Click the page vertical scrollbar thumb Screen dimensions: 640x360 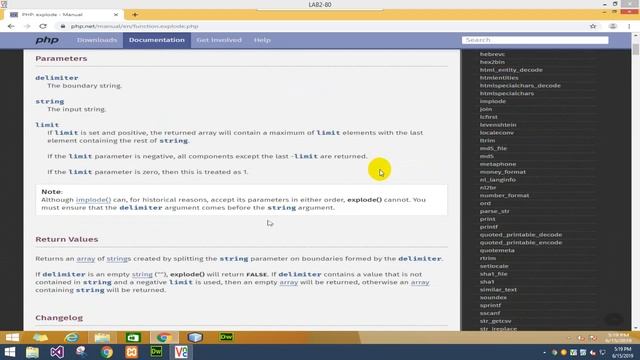point(636,49)
